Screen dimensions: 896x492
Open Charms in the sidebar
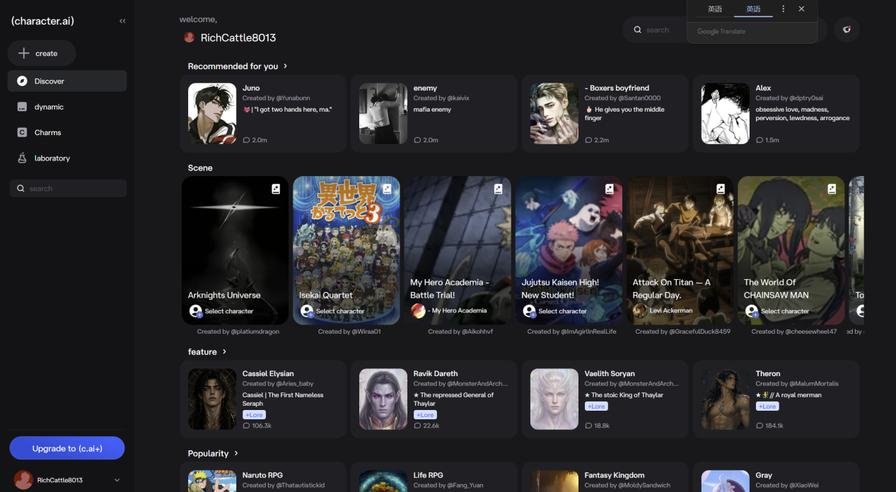67,133
